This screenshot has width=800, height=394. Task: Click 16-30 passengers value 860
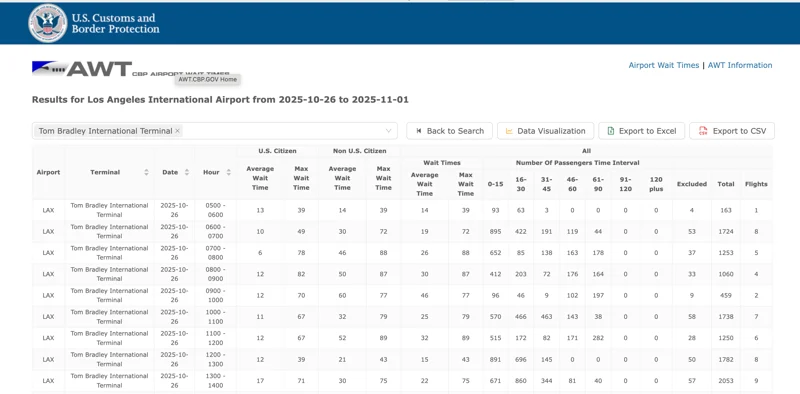point(520,381)
